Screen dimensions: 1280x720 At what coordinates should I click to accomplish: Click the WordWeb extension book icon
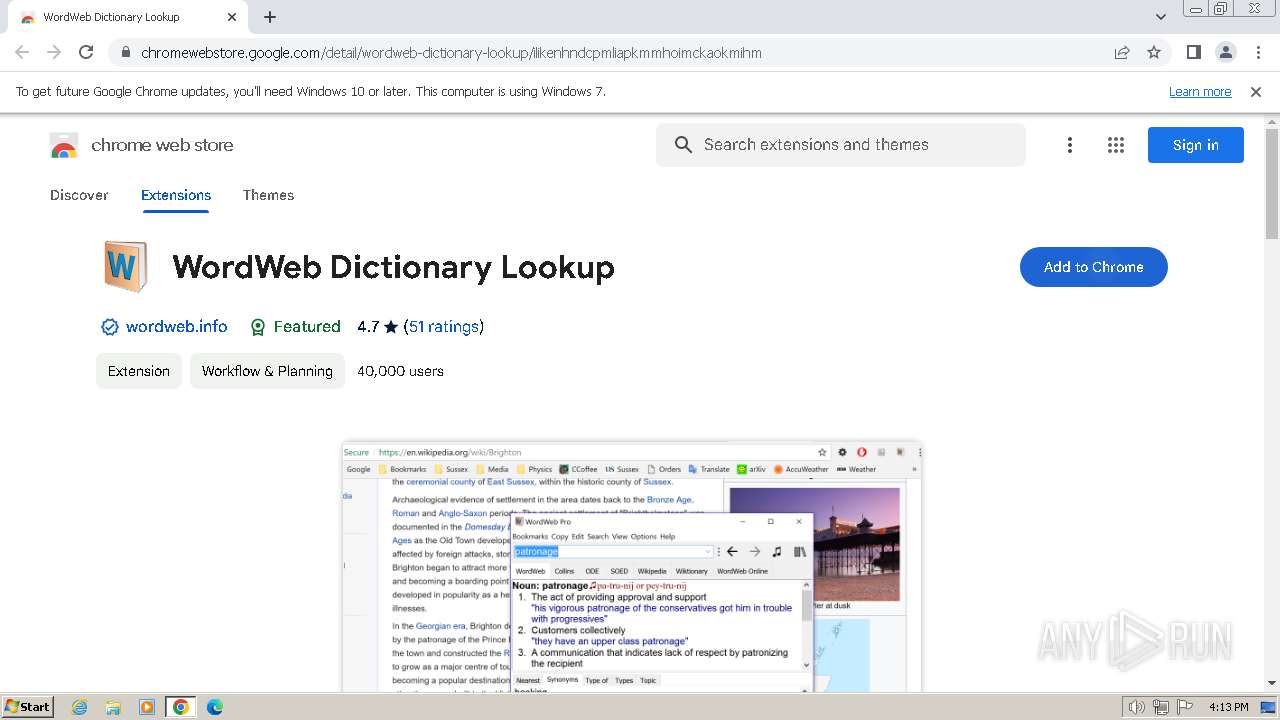tap(125, 266)
